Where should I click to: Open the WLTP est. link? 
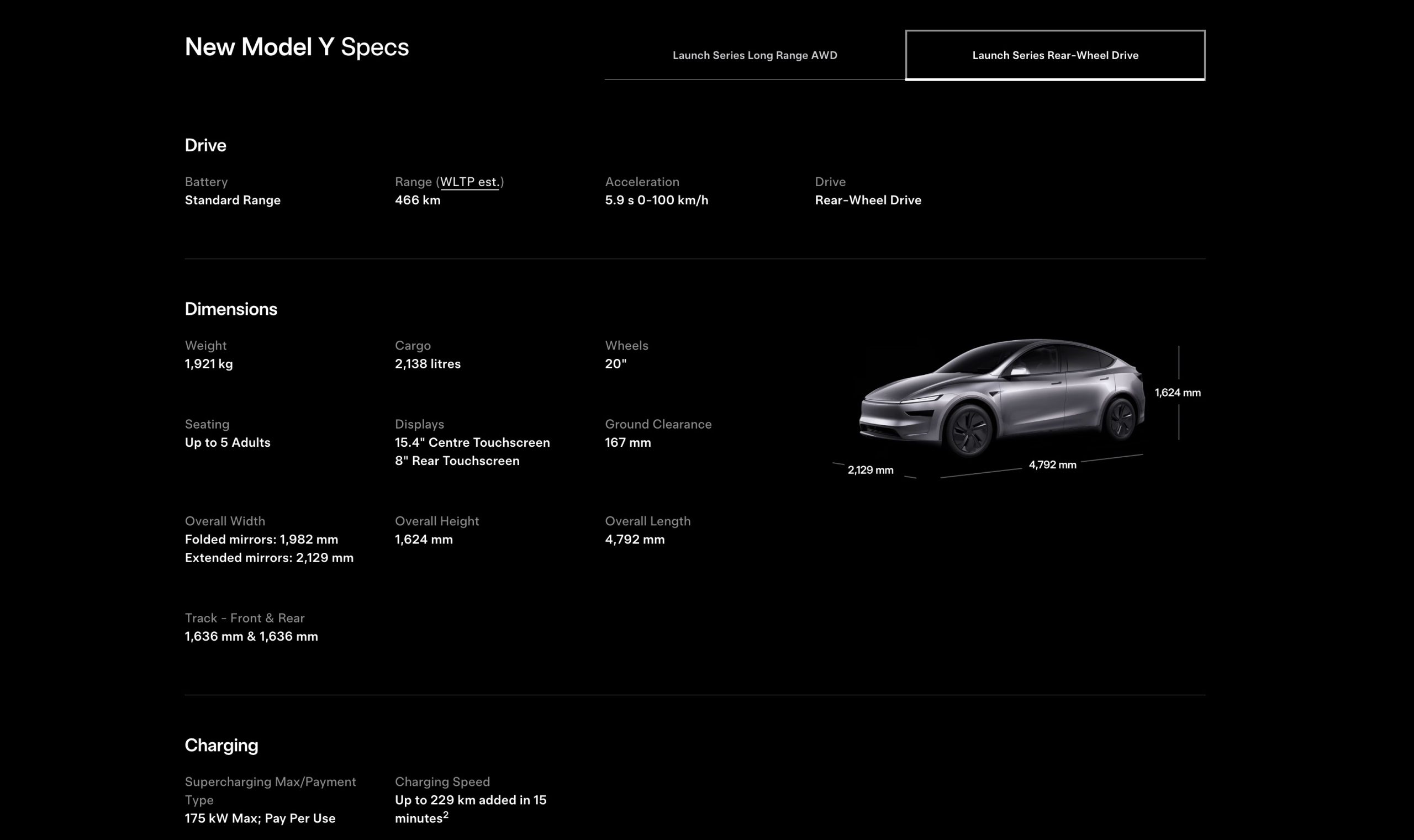point(469,182)
